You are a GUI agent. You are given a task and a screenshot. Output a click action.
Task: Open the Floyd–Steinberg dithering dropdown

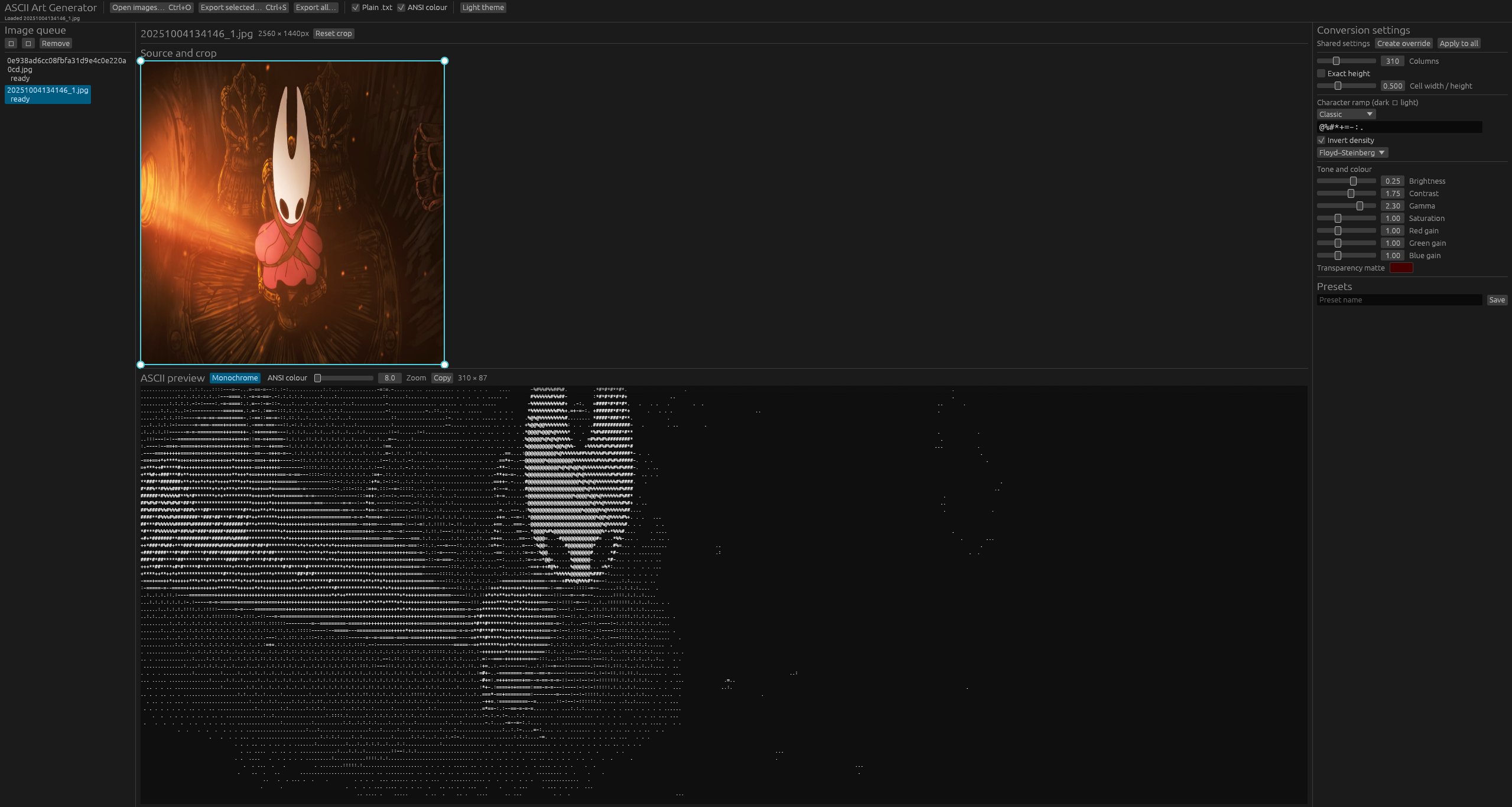(x=1352, y=152)
